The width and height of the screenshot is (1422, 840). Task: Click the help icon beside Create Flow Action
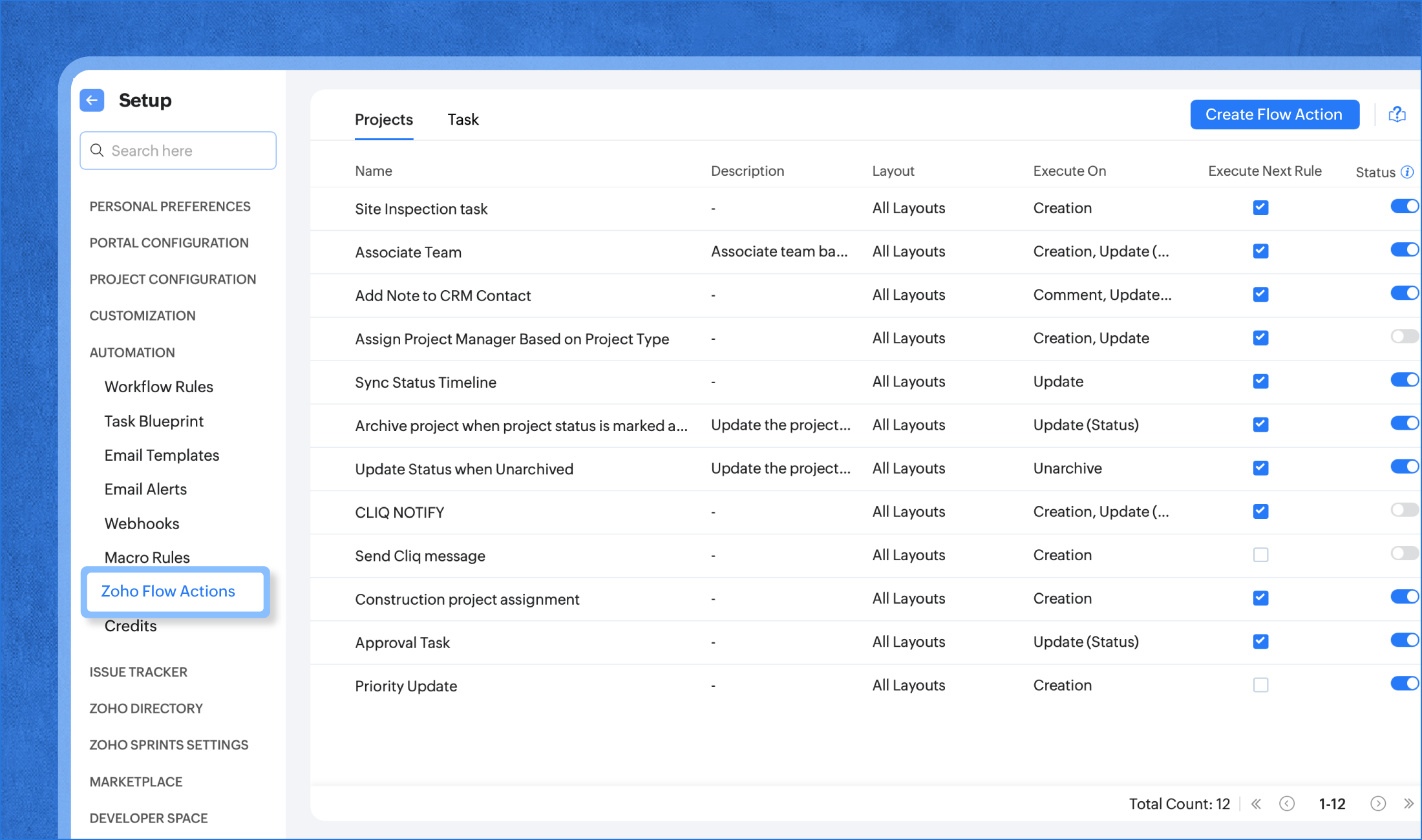pos(1397,114)
